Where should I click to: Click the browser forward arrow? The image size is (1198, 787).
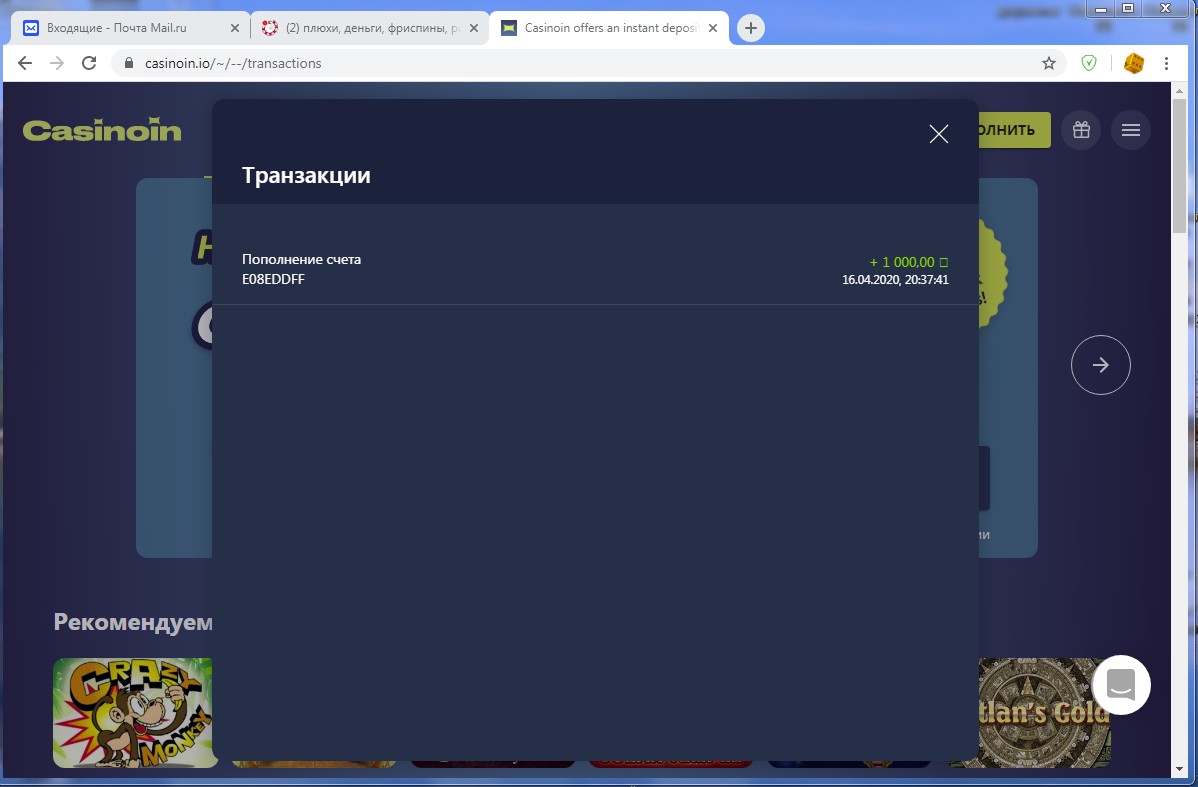click(57, 63)
